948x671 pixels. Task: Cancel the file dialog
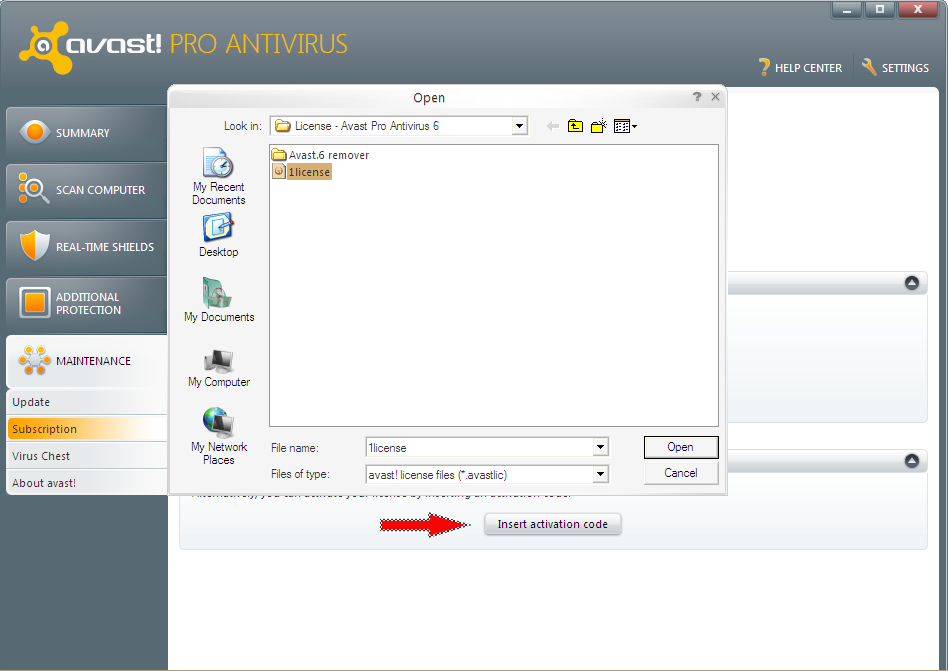(681, 473)
